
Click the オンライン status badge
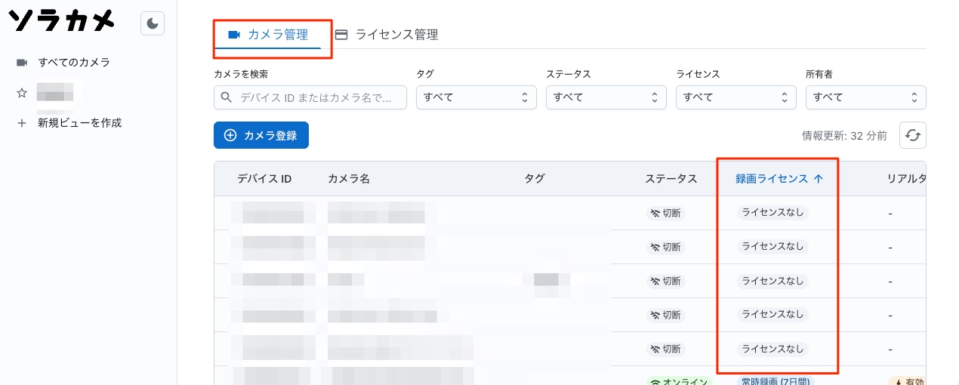tap(679, 381)
